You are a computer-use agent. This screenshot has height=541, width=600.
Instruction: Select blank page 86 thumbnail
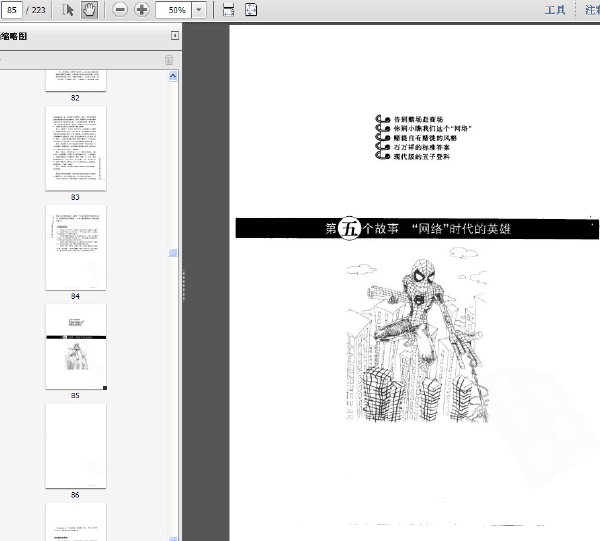tap(76, 446)
